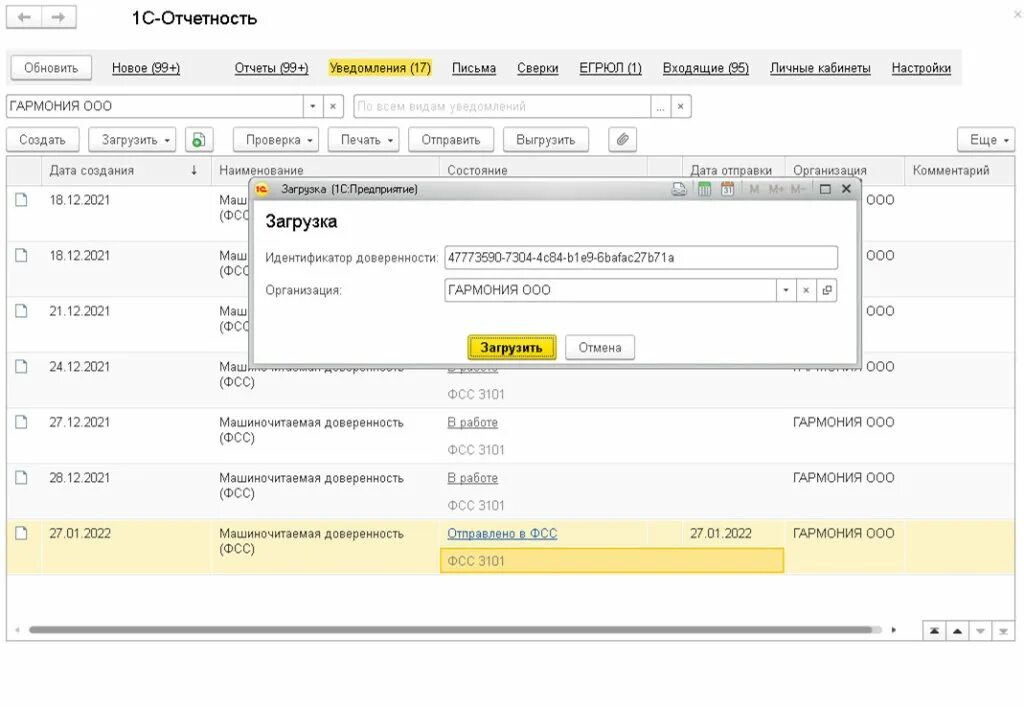This screenshot has height=707, width=1024.
Task: Click the green refresh document icon
Action: (199, 140)
